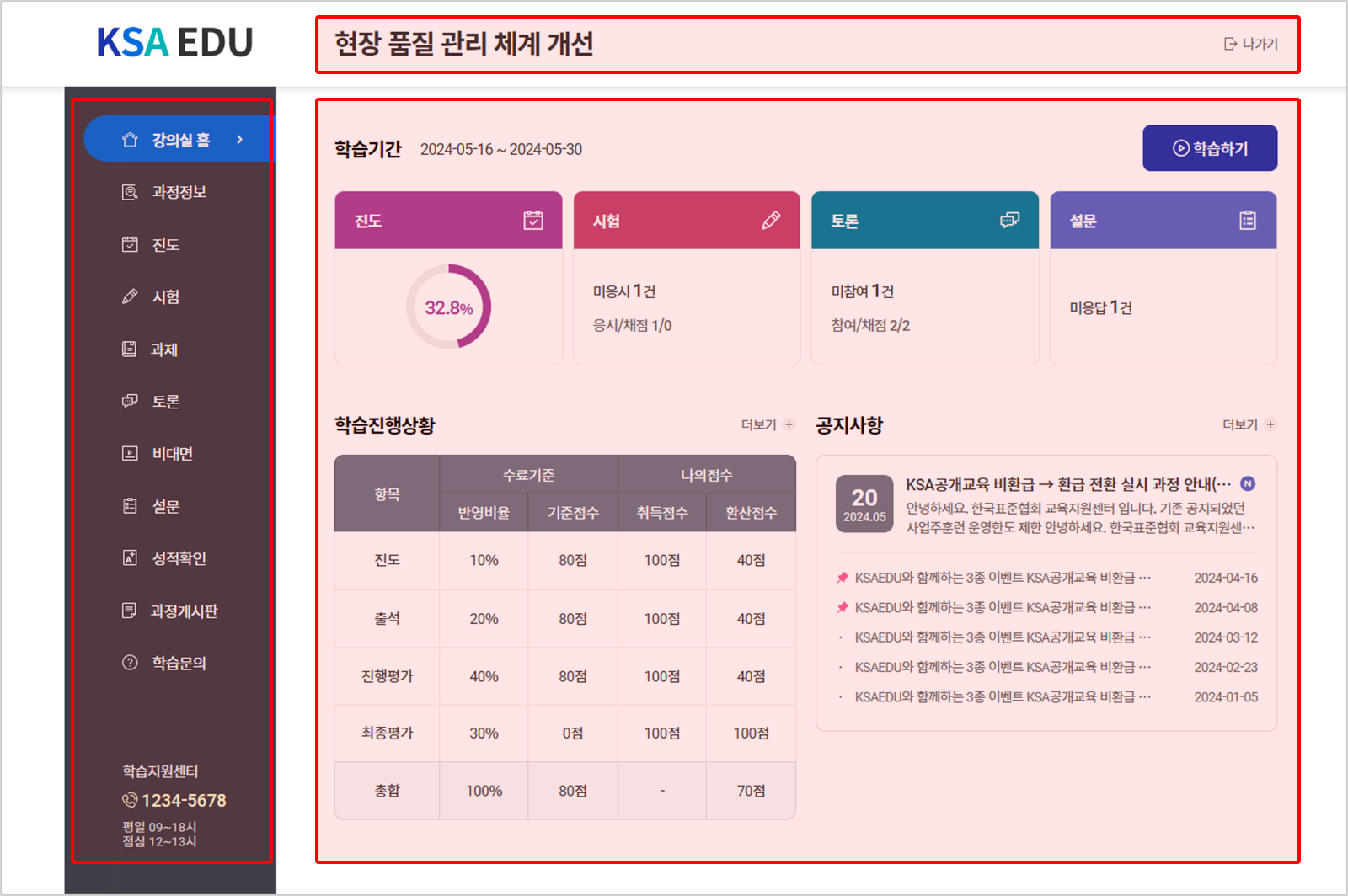This screenshot has width=1348, height=896.
Task: Open the notice dated 2024-04-16
Action: coord(1046,578)
